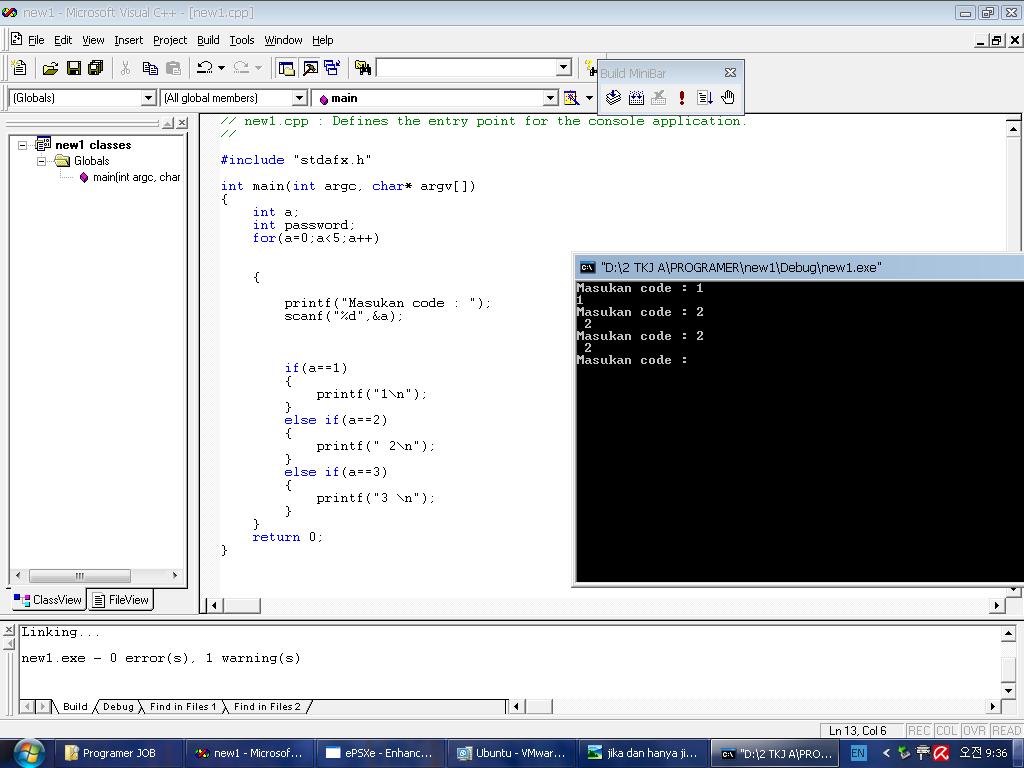1024x768 pixels.
Task: Collapse the Globals folder node
Action: 42,161
